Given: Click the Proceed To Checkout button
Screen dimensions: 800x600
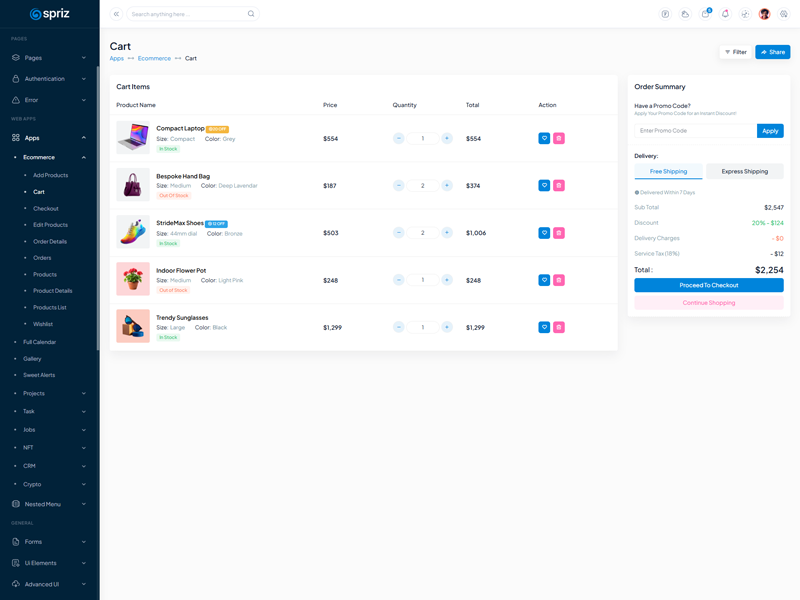Looking at the screenshot, I should tap(708, 285).
